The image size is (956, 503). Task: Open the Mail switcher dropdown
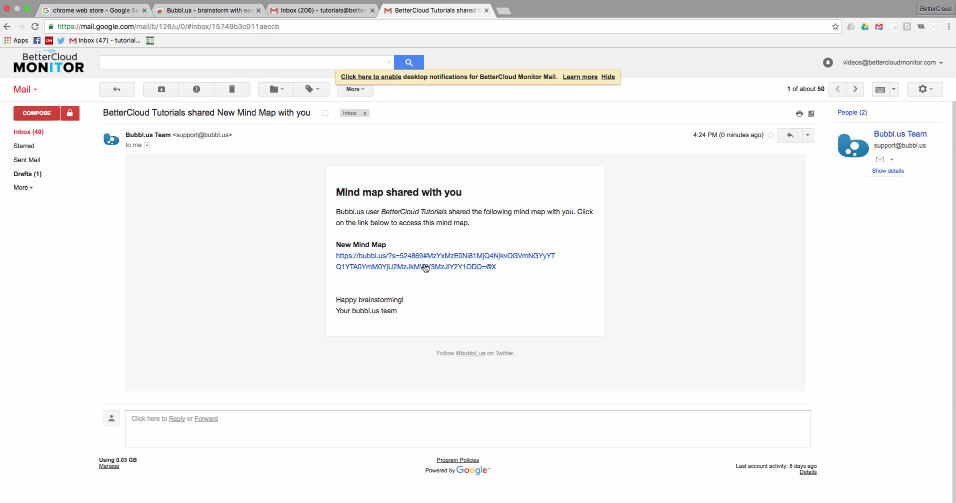click(x=25, y=90)
